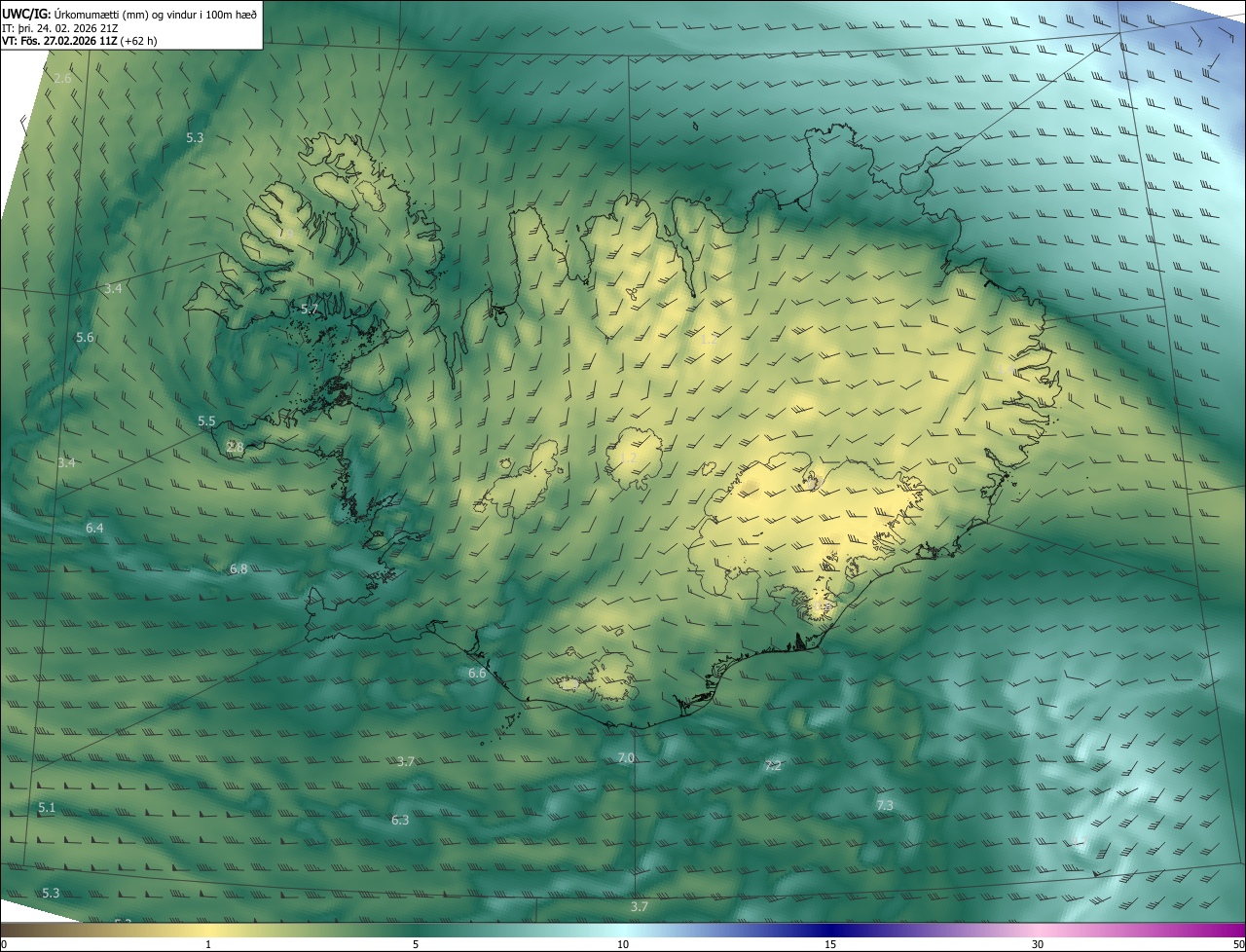The width and height of the screenshot is (1246, 952).
Task: Select the 6.3 precipitation value label
Action: pos(400,820)
